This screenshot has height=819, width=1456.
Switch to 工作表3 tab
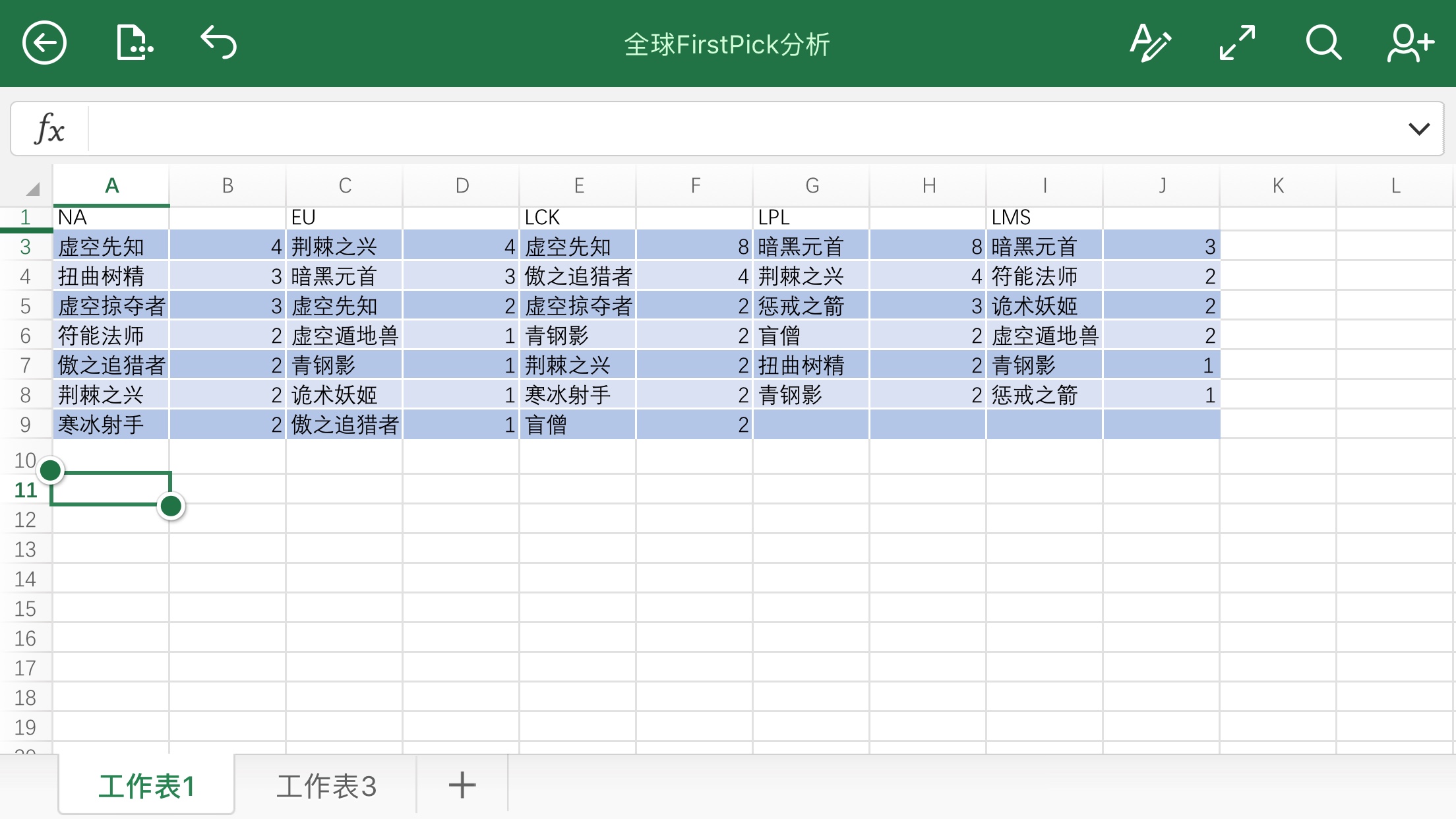[326, 786]
